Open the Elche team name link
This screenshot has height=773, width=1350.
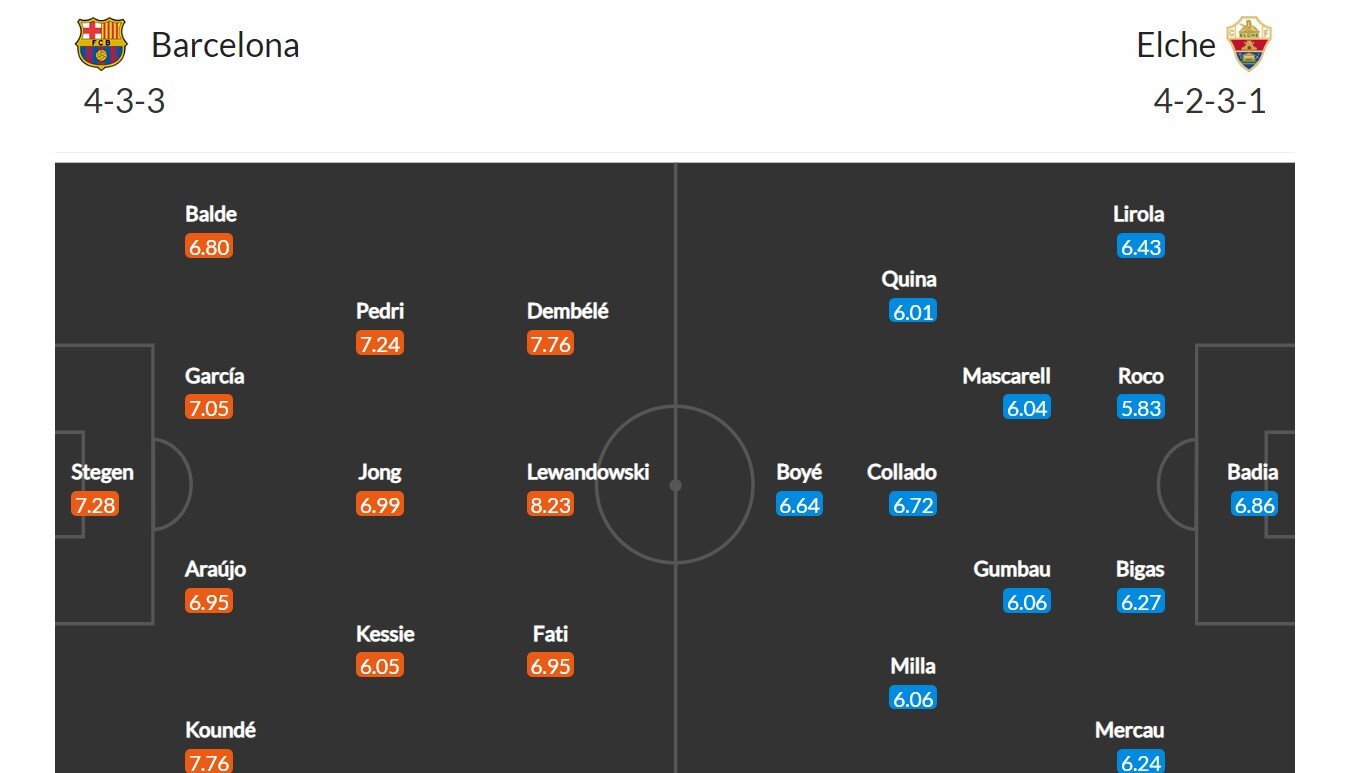click(x=1176, y=45)
